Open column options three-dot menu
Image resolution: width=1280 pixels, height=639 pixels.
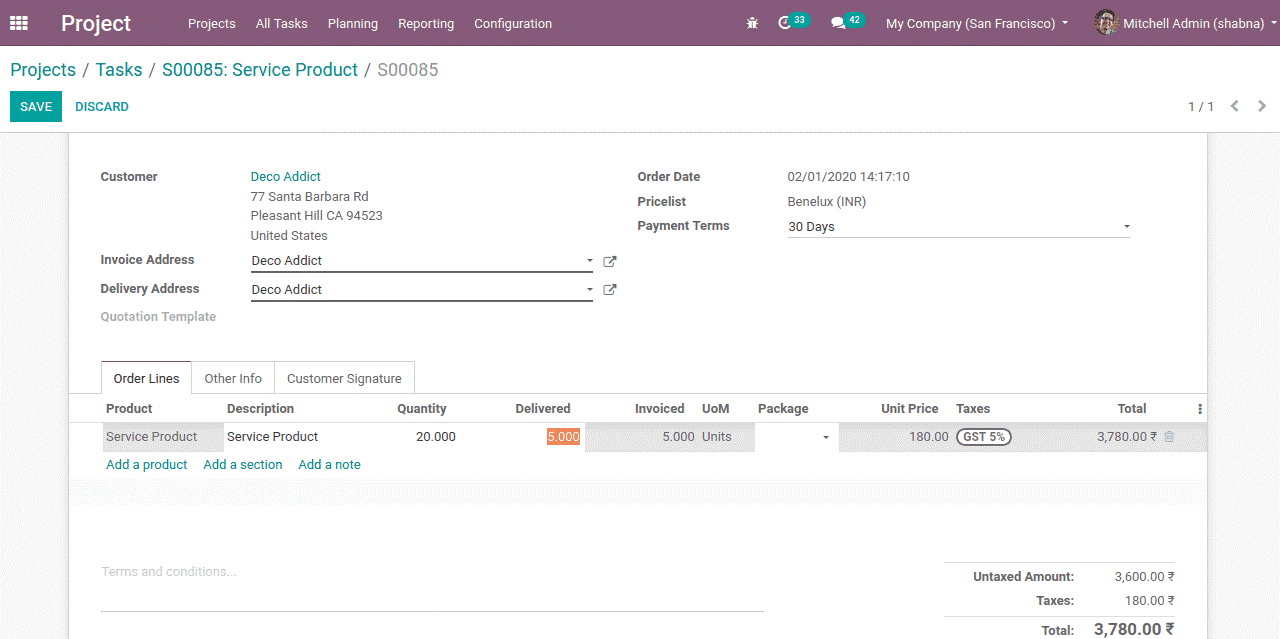tap(1200, 409)
